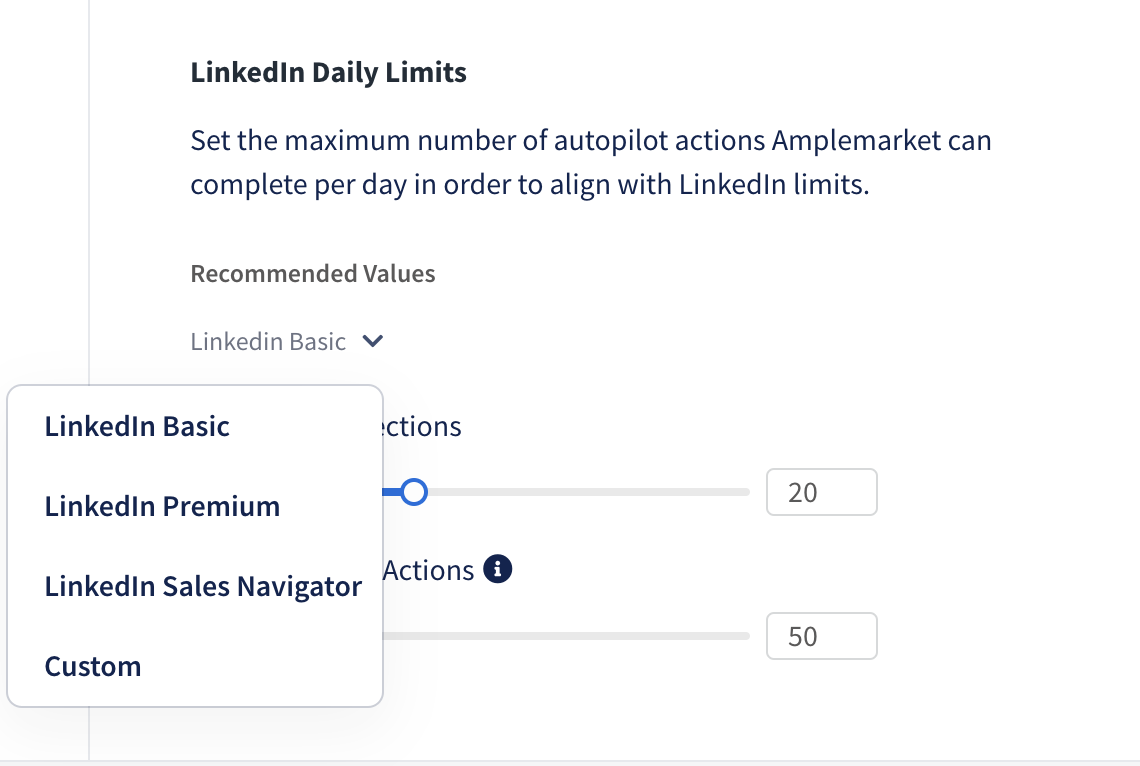1140x766 pixels.
Task: Focus the input field showing 20
Action: click(822, 492)
